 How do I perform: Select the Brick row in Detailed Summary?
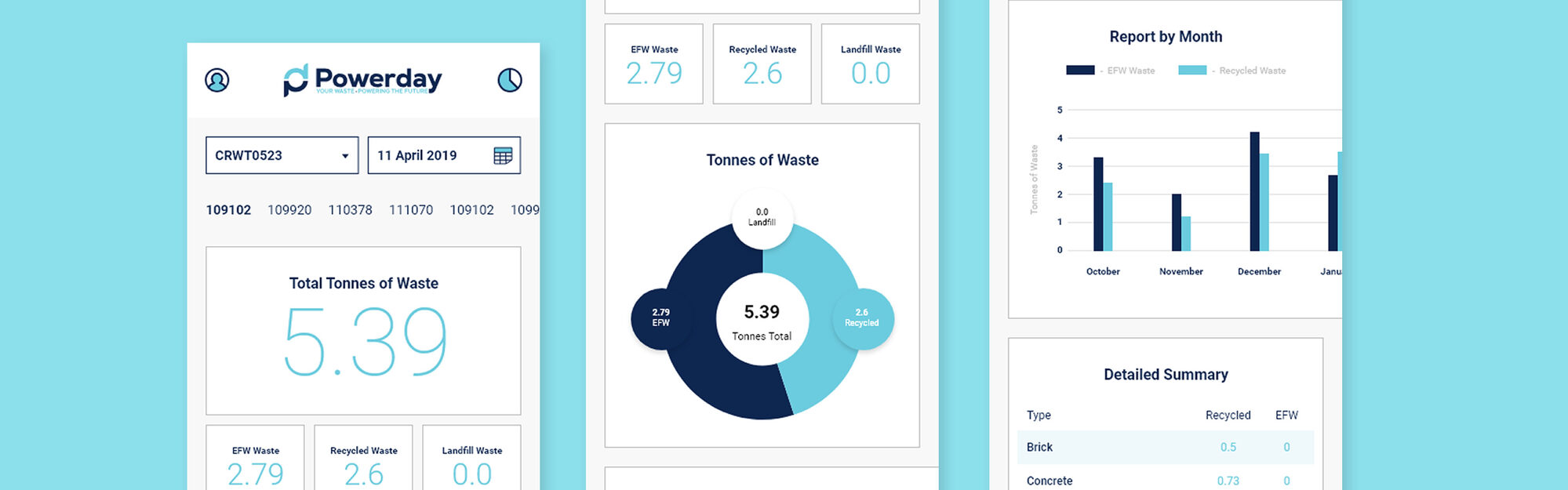pyautogui.click(x=1165, y=447)
